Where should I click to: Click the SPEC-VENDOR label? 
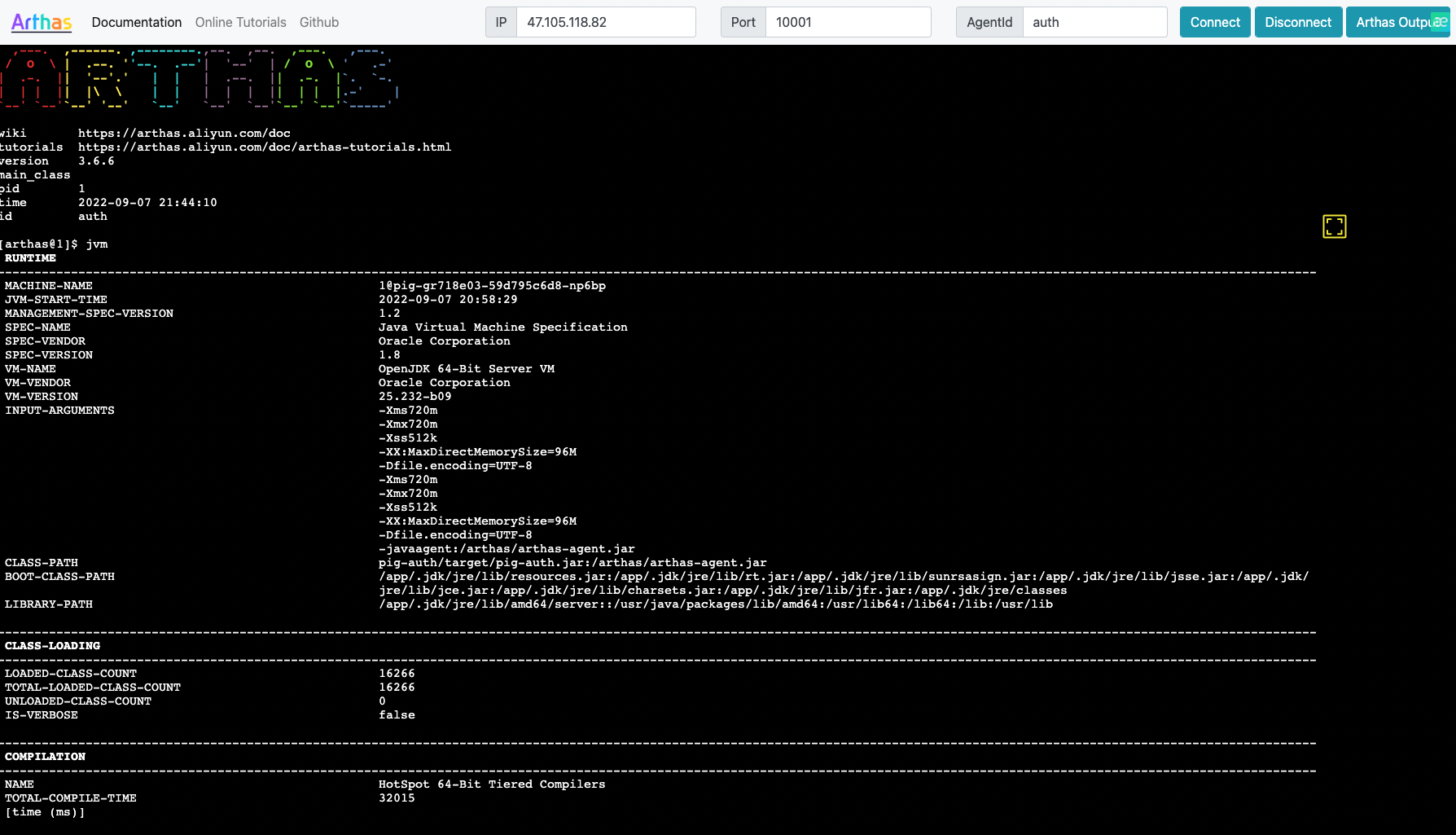pyautogui.click(x=45, y=341)
